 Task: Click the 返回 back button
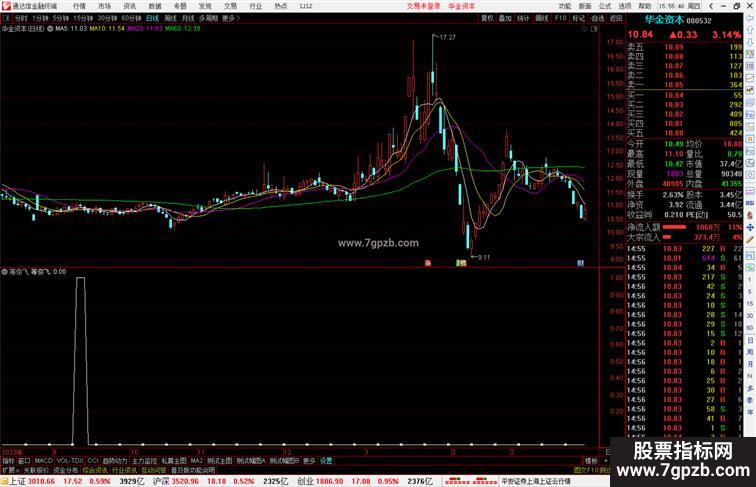(616, 18)
